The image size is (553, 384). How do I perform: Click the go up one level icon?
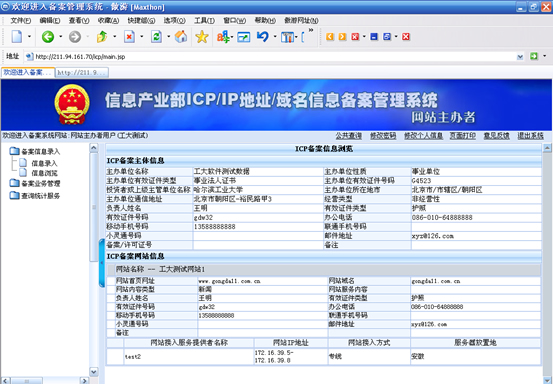click(102, 37)
